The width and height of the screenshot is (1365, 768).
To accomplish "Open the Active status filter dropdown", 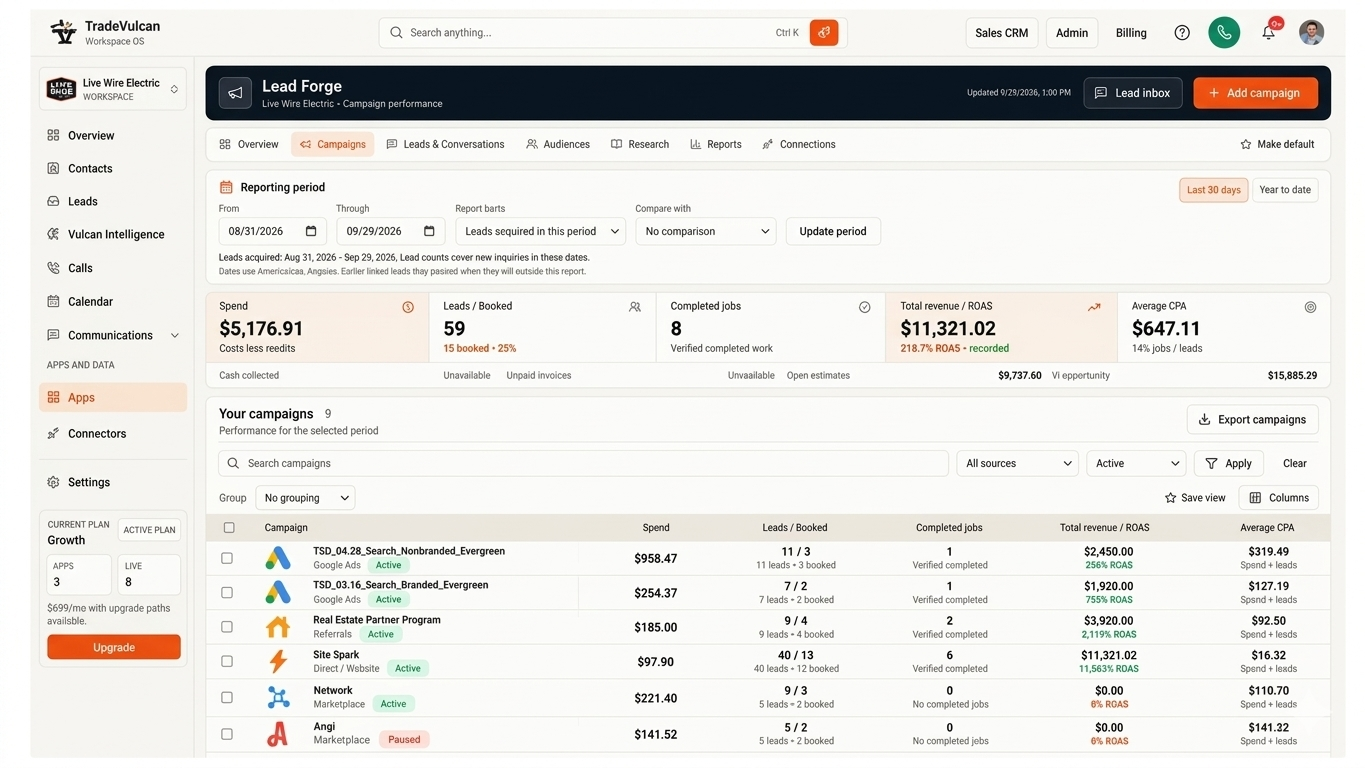I will pos(1136,463).
